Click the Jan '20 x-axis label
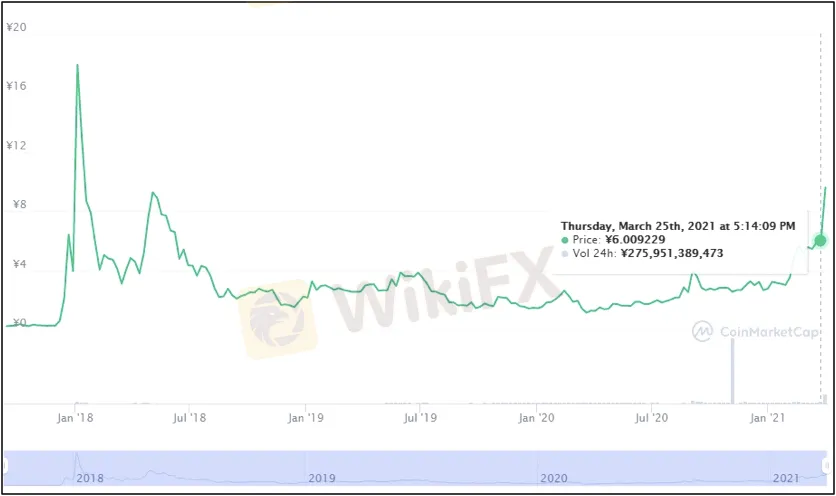This screenshot has height=496, width=836. click(538, 416)
